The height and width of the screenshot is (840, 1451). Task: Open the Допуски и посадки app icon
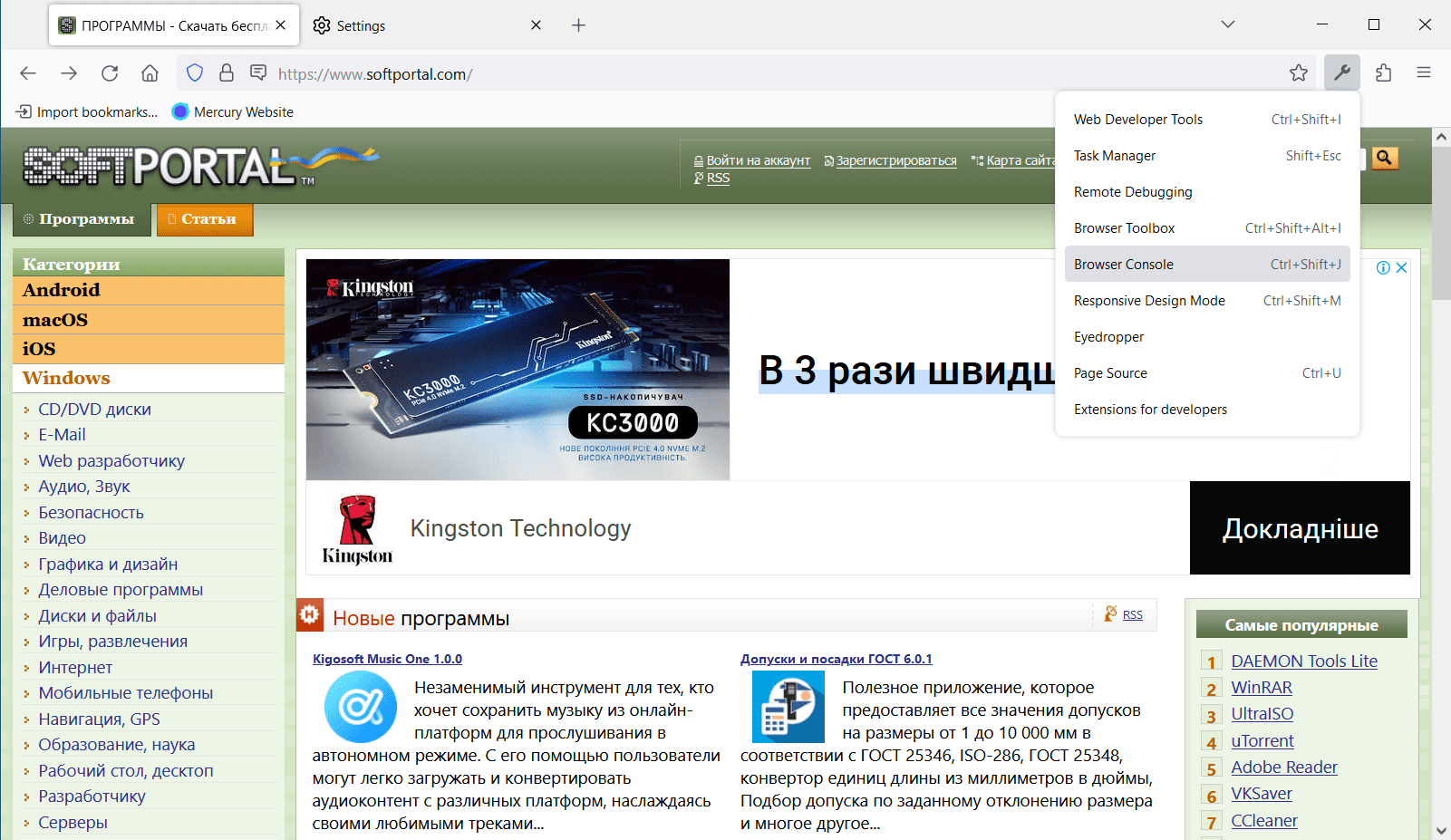(788, 707)
